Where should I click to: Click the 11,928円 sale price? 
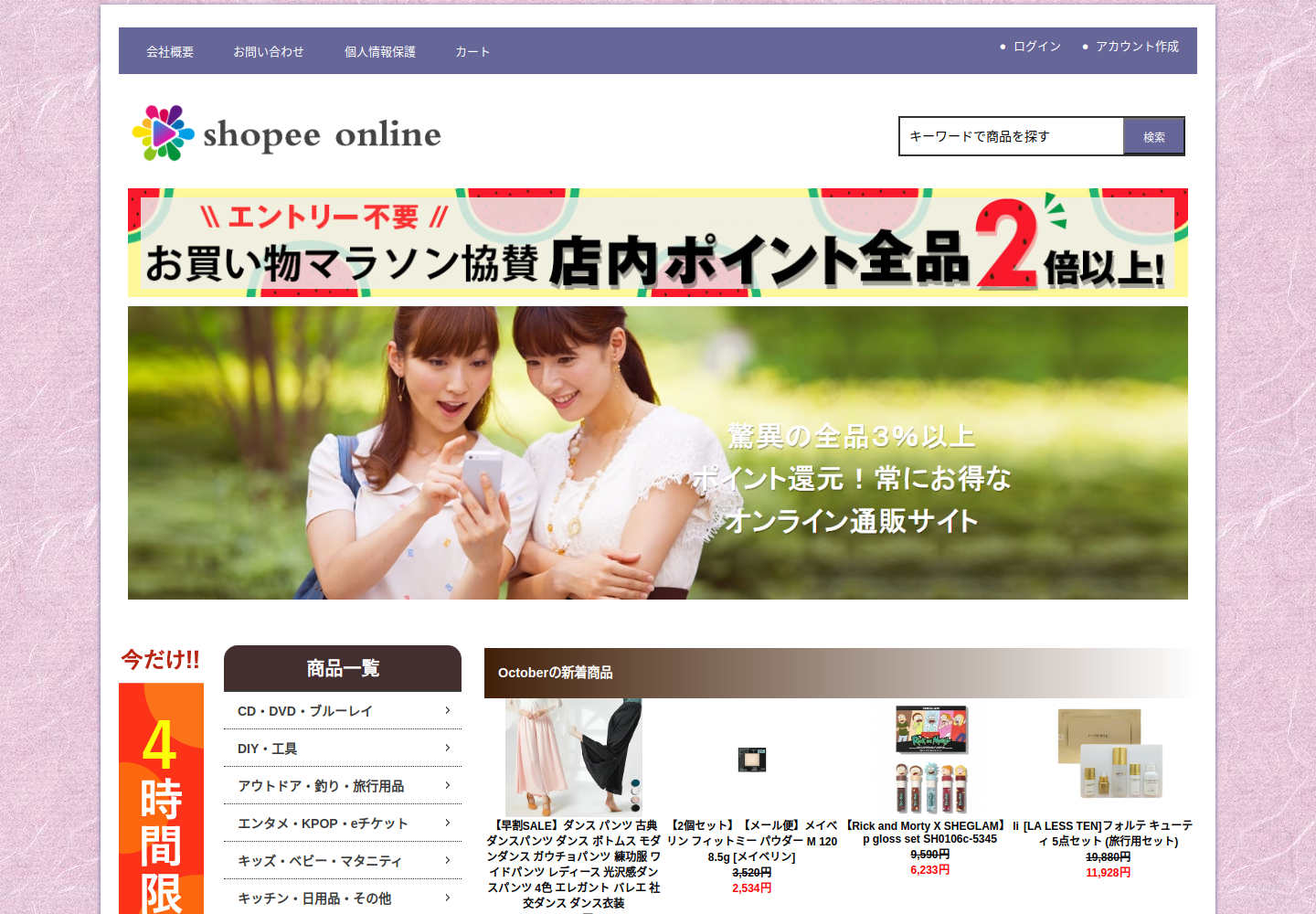click(x=1109, y=872)
